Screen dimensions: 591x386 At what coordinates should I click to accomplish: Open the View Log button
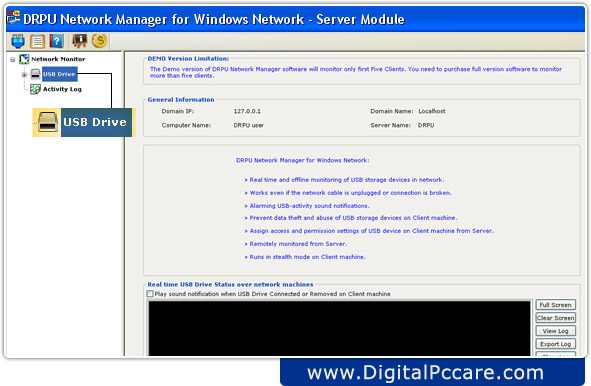[x=556, y=331]
